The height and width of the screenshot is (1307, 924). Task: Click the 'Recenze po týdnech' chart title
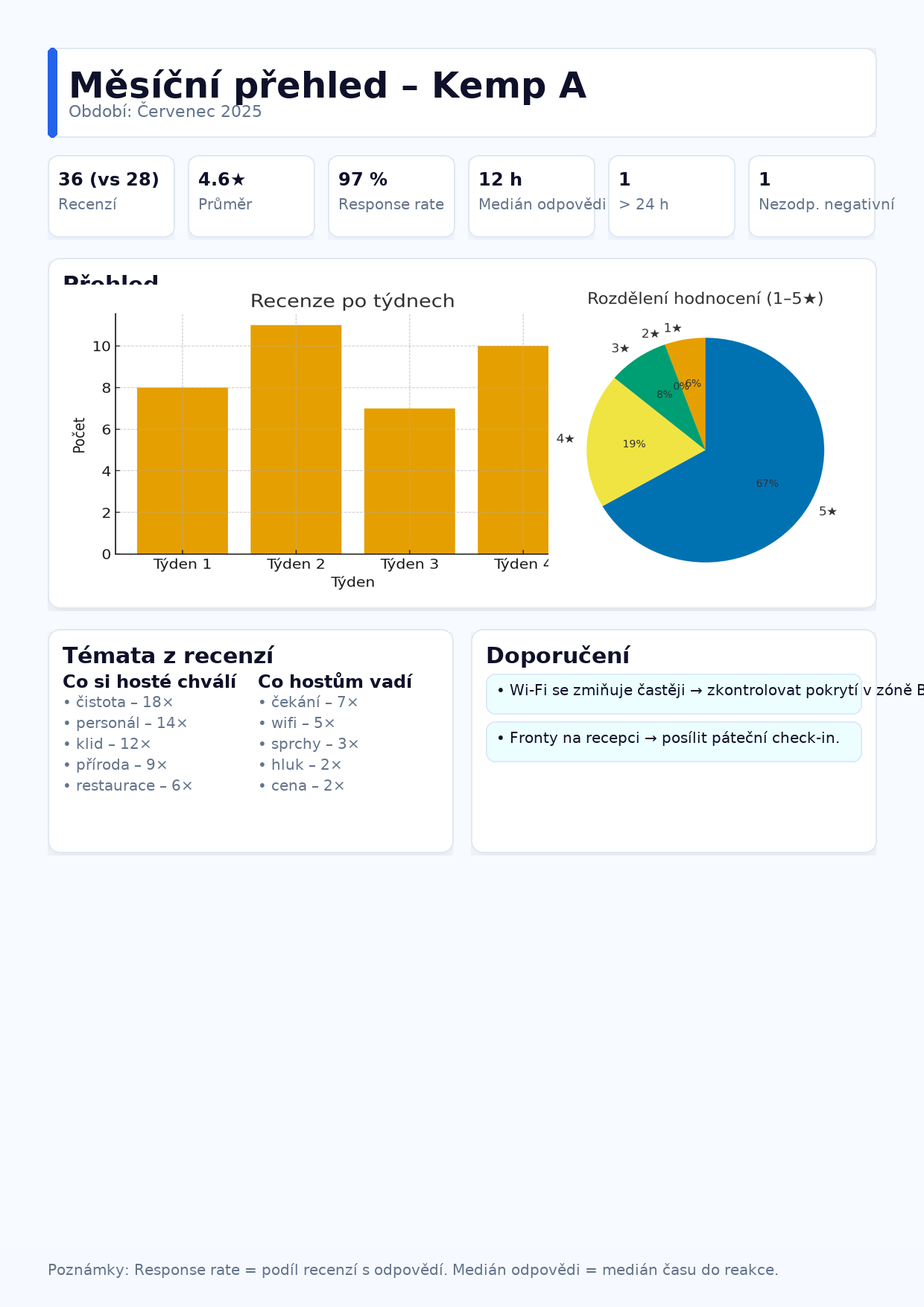tap(352, 301)
